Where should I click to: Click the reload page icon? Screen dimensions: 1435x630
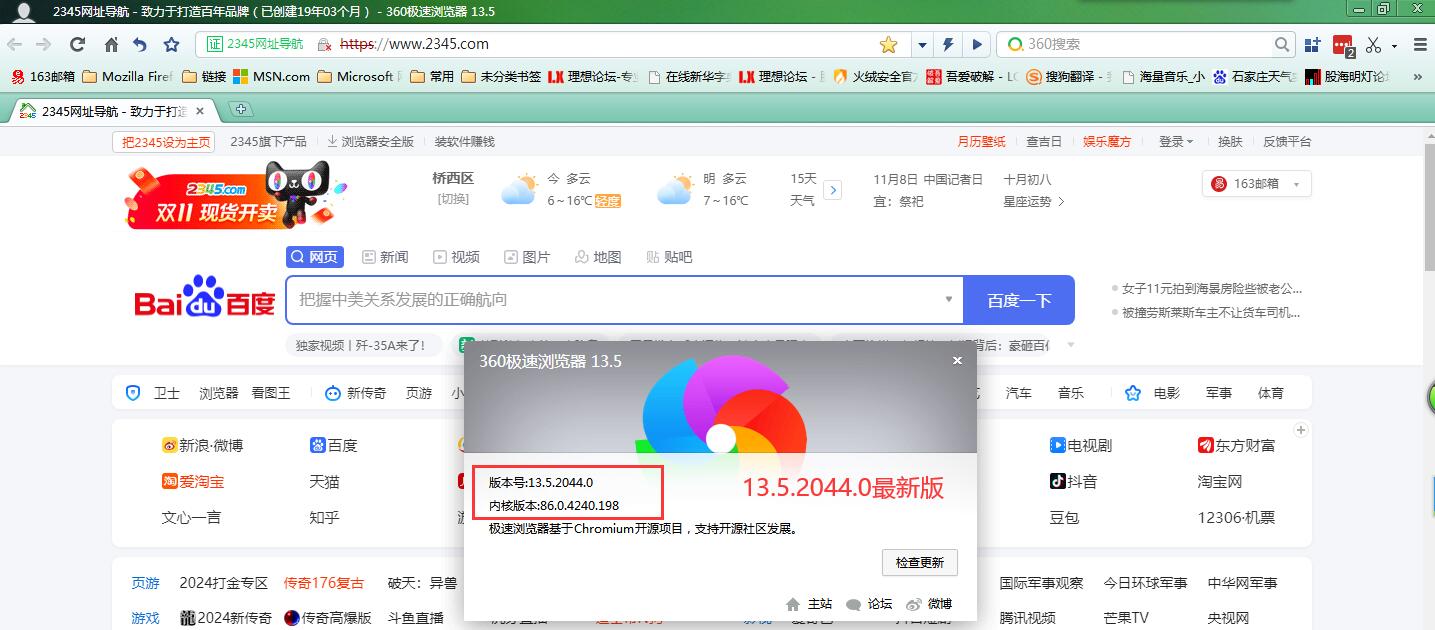pos(77,44)
